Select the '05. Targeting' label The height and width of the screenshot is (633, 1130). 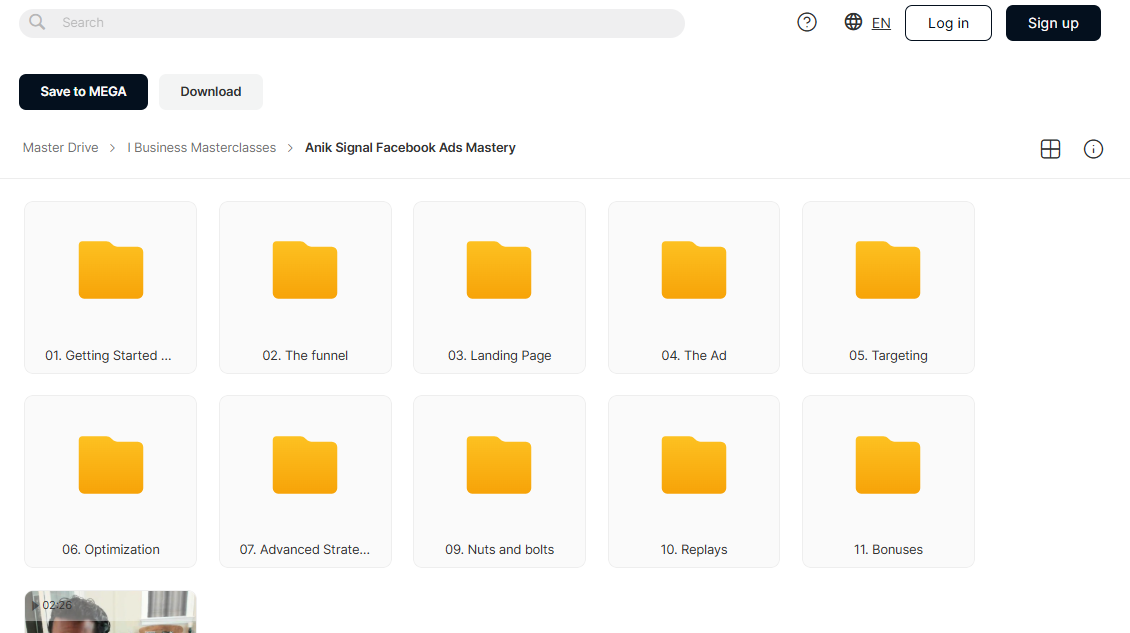[888, 355]
